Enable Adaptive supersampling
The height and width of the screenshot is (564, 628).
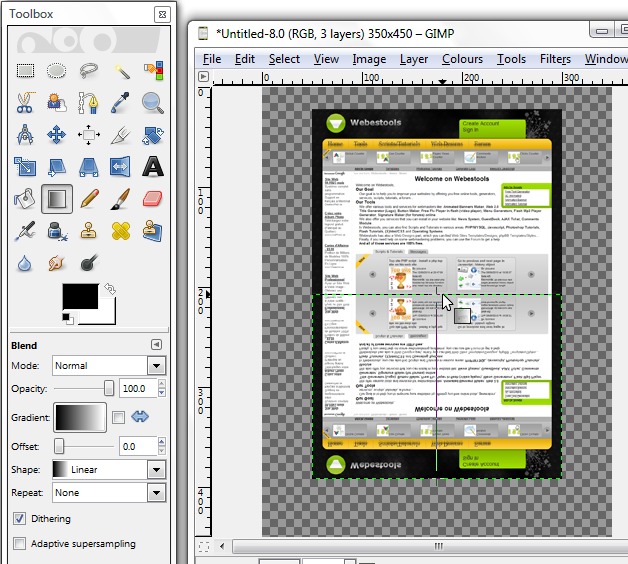19,544
